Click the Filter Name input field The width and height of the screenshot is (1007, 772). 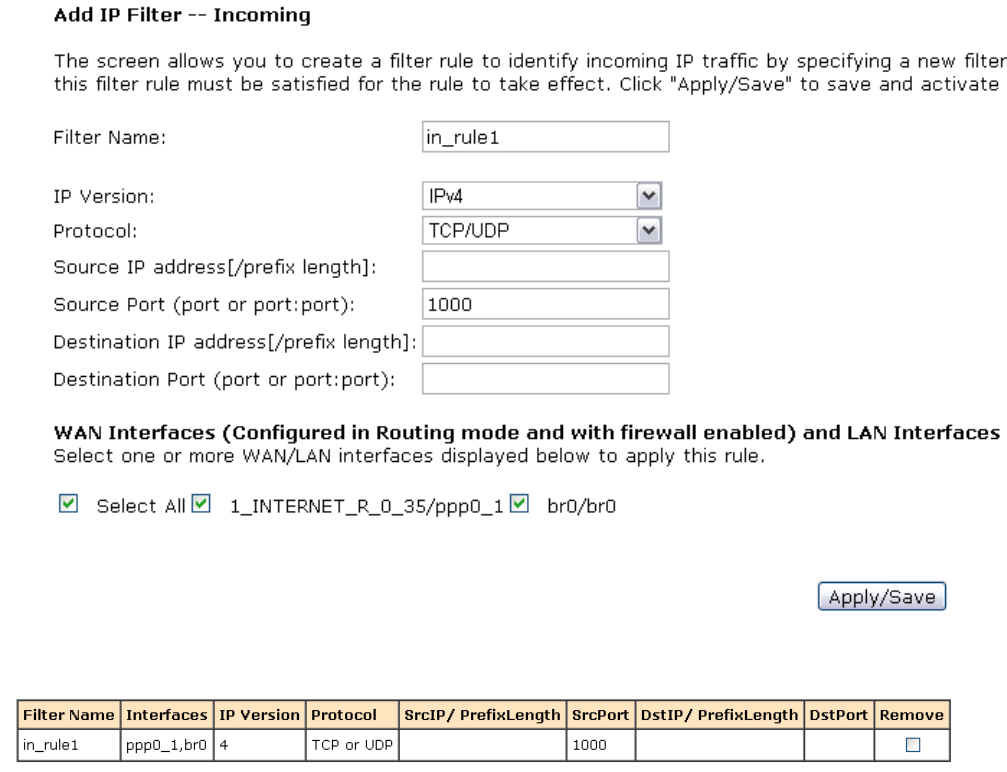[x=545, y=137]
